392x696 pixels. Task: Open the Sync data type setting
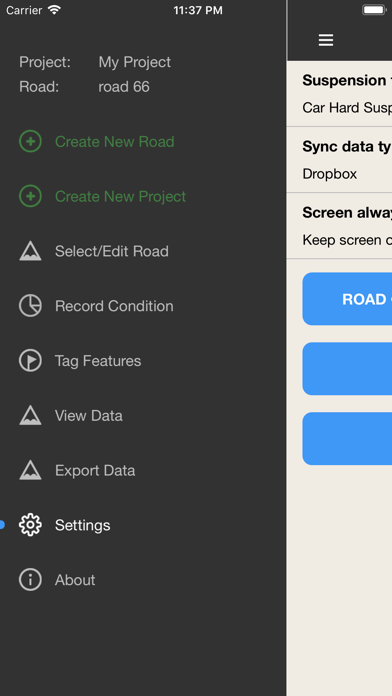tap(340, 160)
